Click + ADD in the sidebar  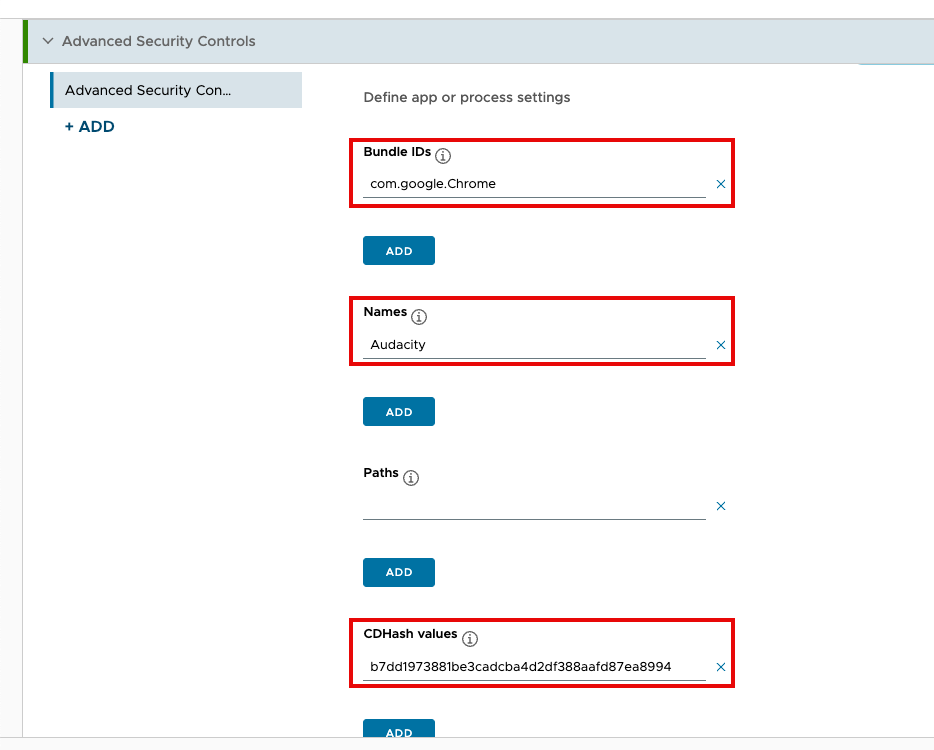[89, 126]
